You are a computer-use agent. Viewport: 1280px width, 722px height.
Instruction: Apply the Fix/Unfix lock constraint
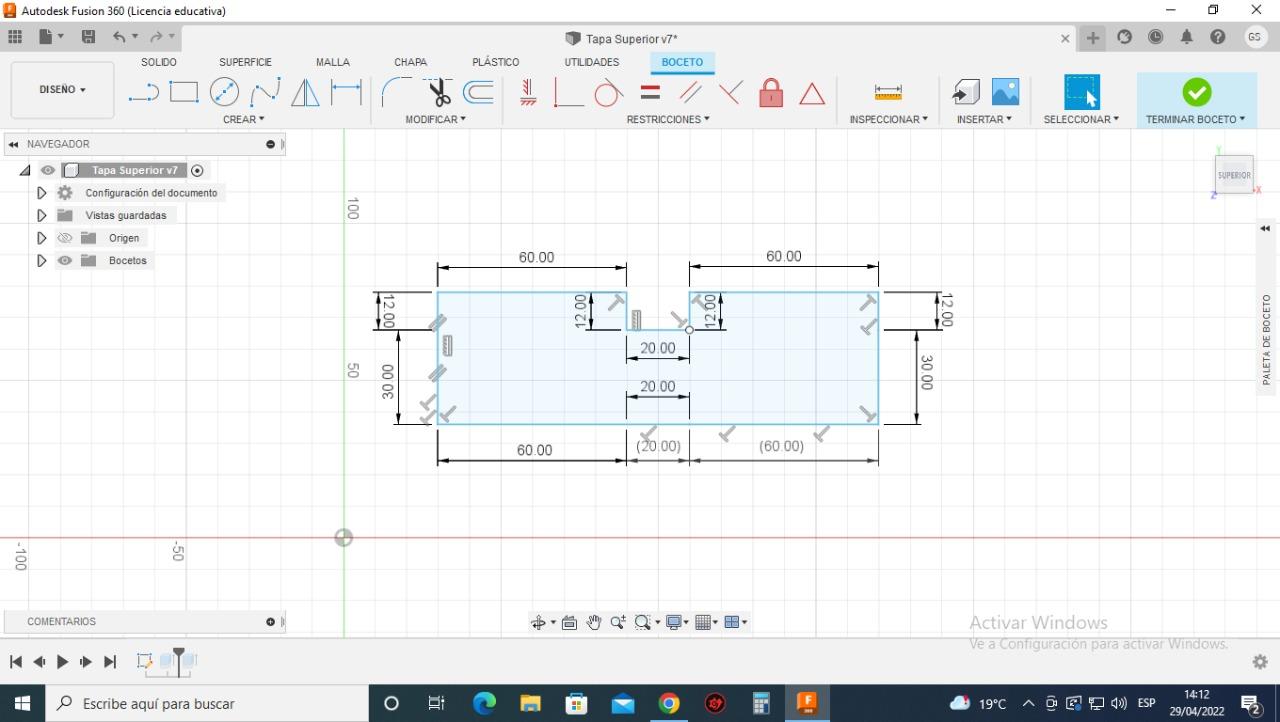(x=771, y=93)
